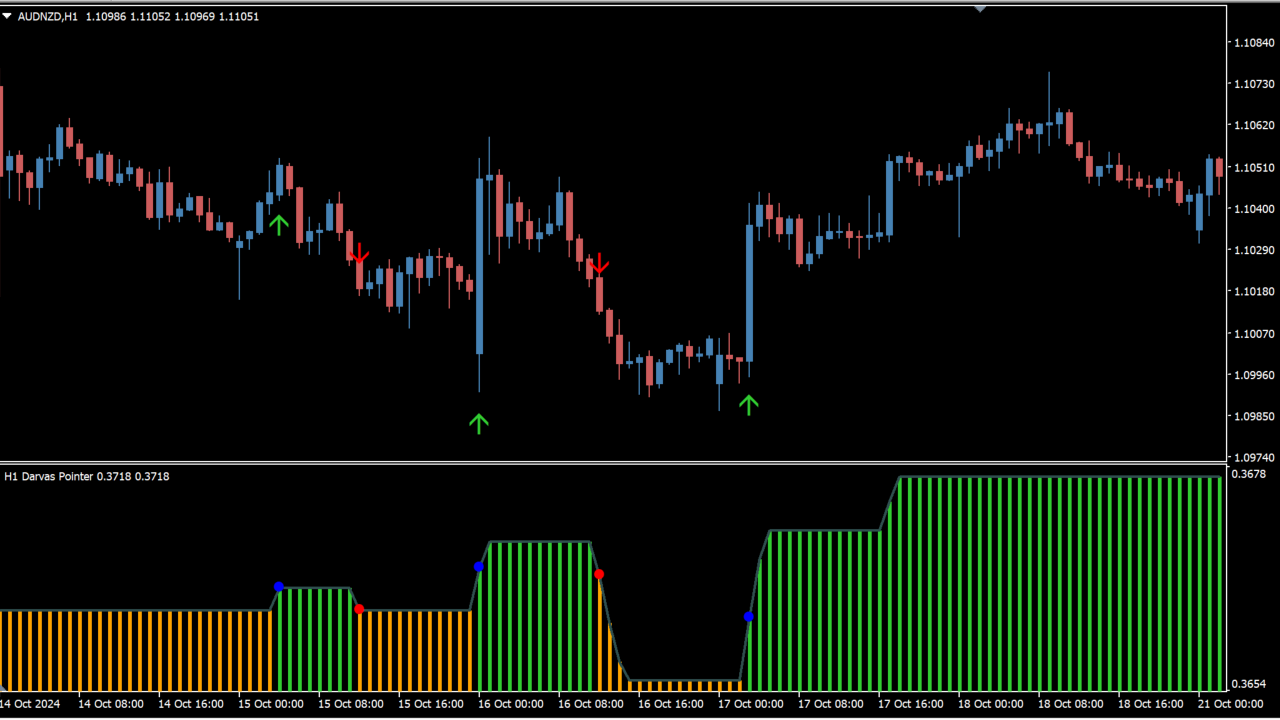Click the 1.10510 price level on the axis
This screenshot has height=720, width=1280.
[1254, 168]
